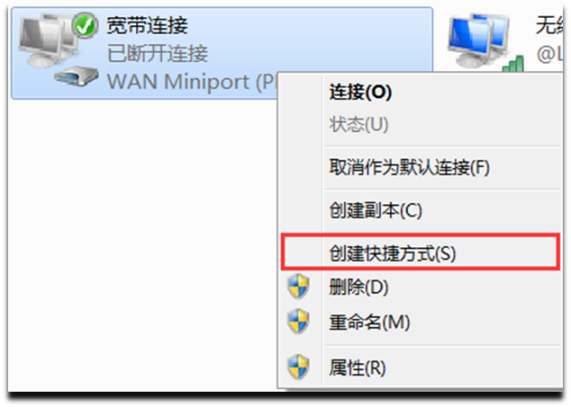
Task: Select the wireless network connection computer icon
Action: click(480, 41)
